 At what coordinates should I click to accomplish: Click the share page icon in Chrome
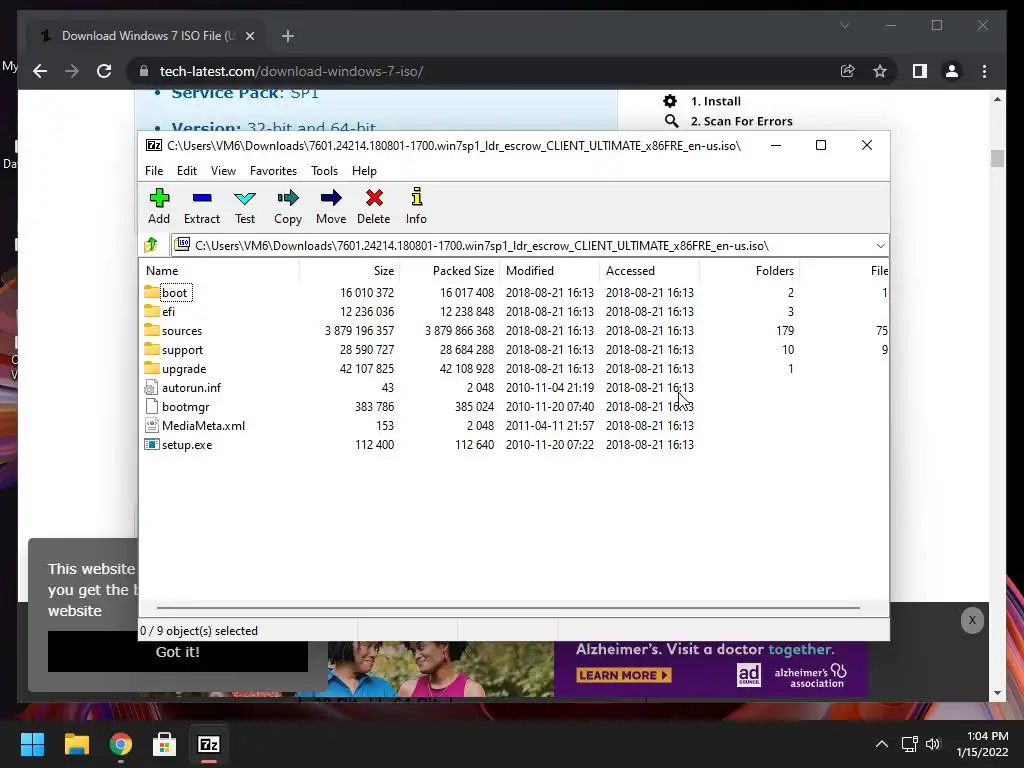point(848,71)
